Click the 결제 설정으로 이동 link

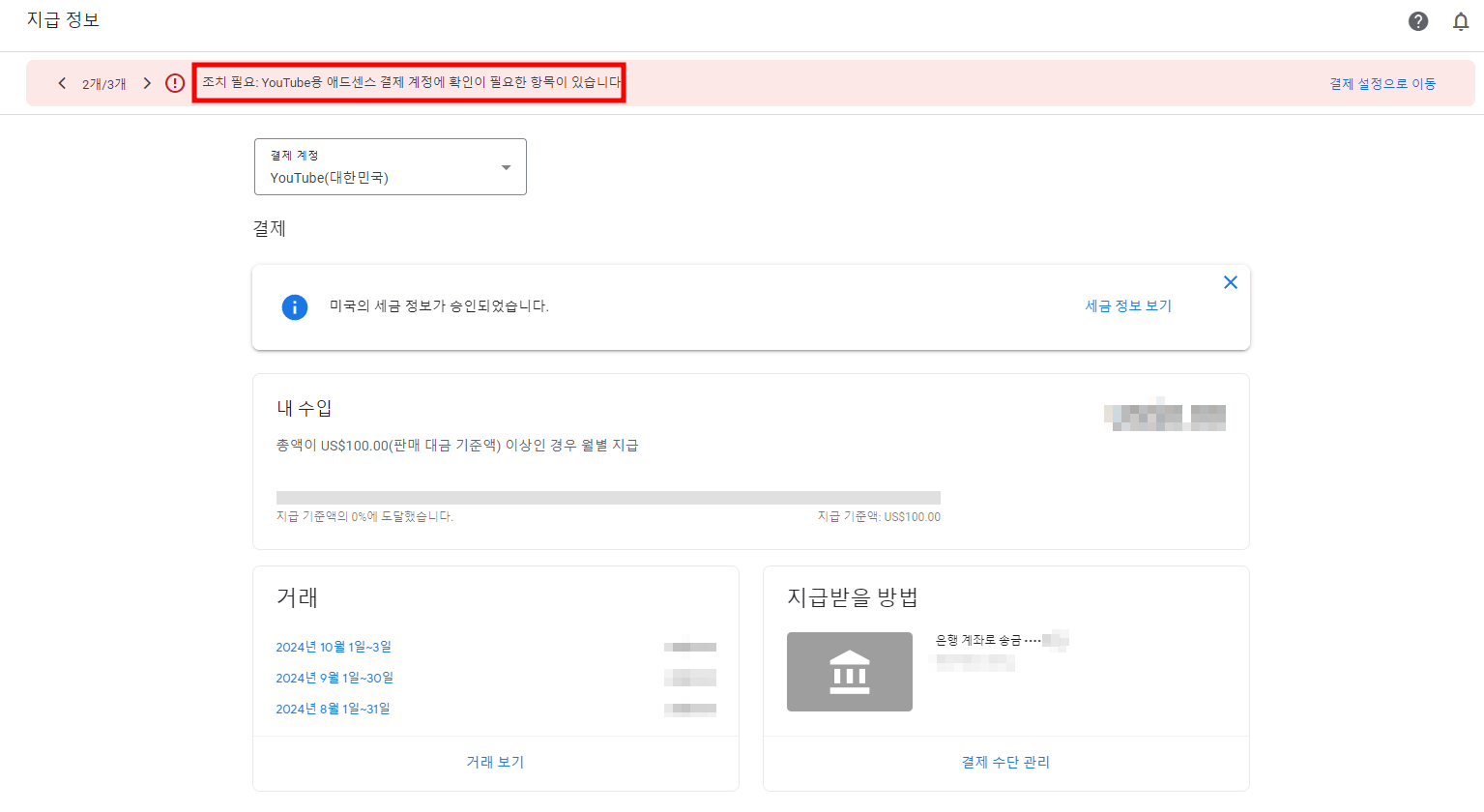(1382, 84)
